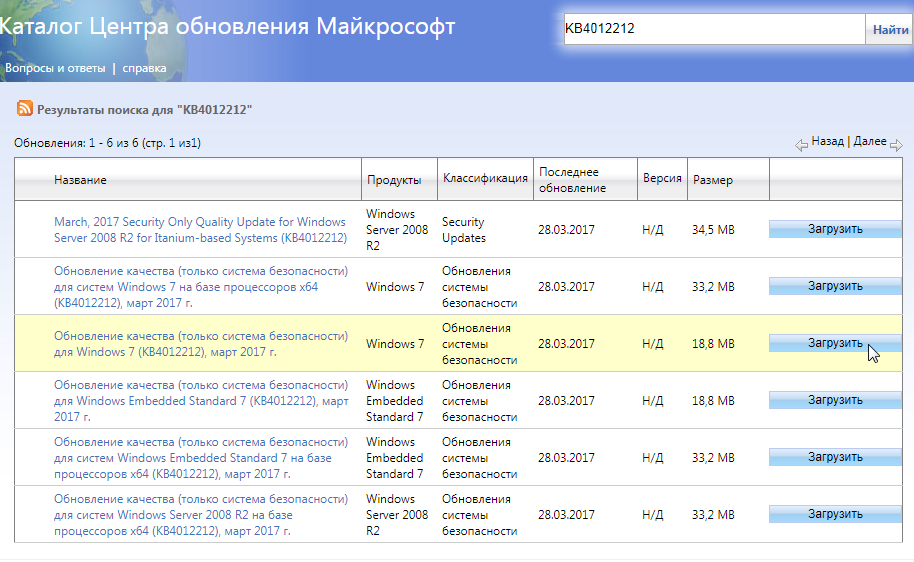Click the Обновления: 1 - 6 из 6 count text
914x562 pixels.
(x=107, y=143)
